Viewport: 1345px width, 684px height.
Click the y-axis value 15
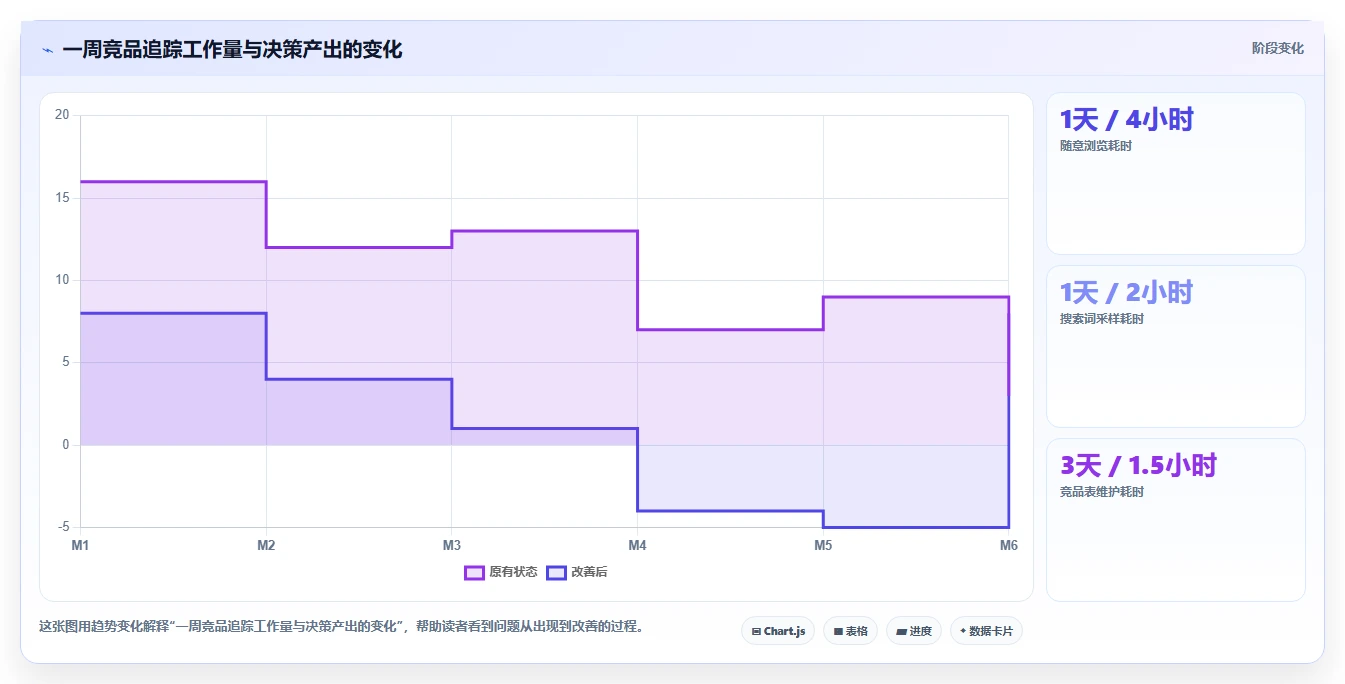point(62,198)
